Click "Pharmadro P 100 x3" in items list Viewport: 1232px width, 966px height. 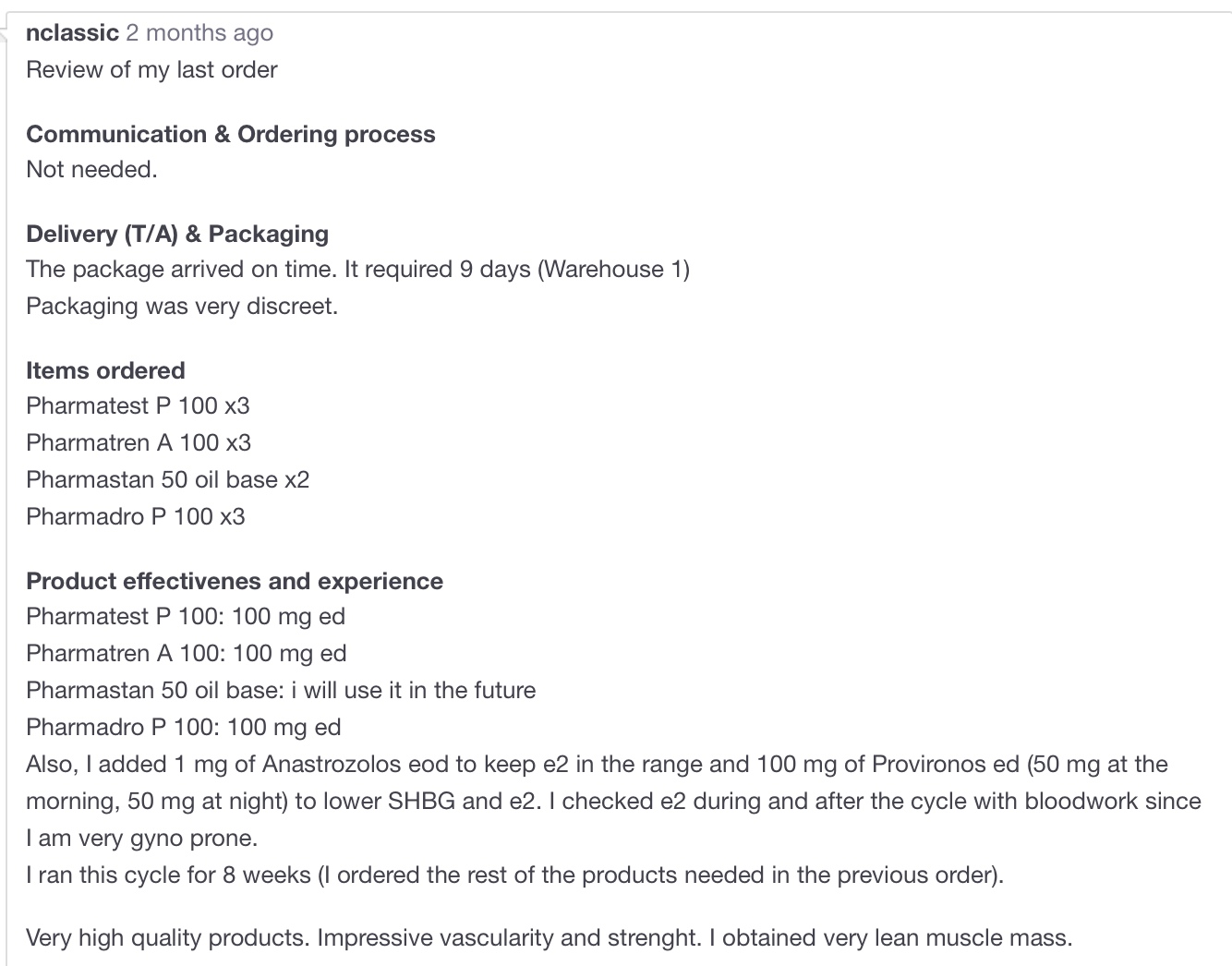pos(136,517)
